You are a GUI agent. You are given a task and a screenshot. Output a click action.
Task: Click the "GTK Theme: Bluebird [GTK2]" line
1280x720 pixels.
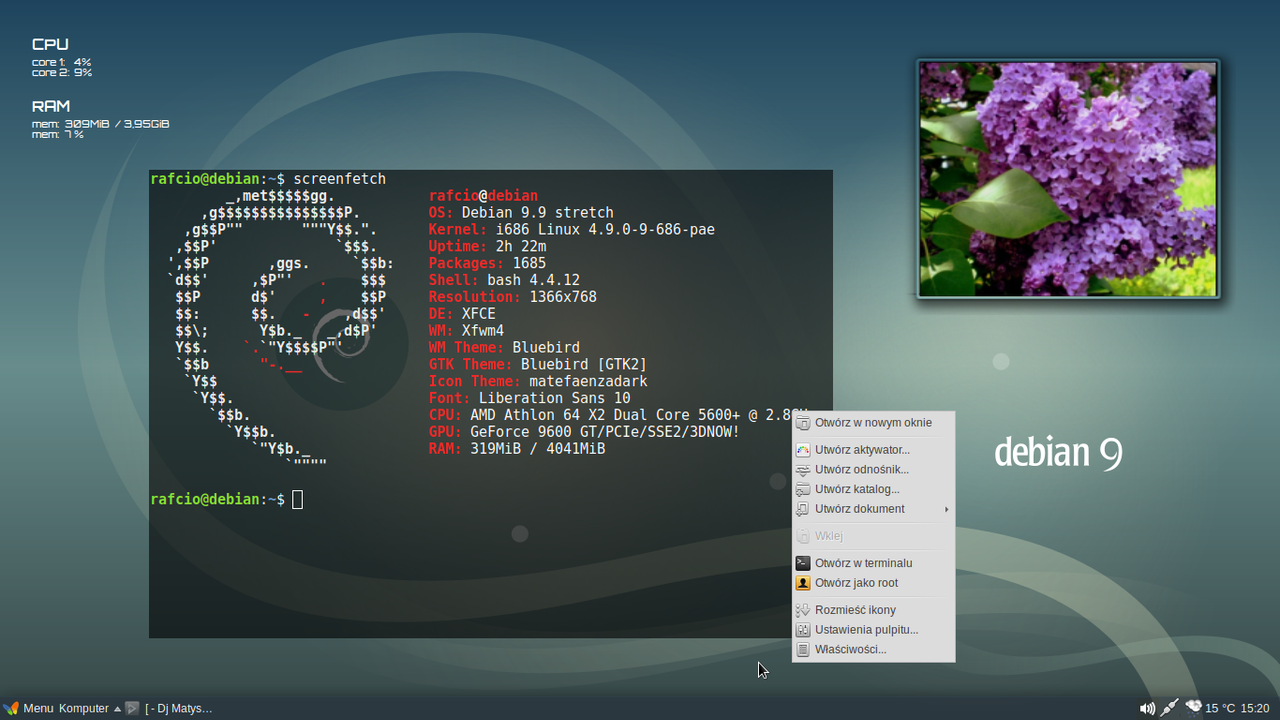coord(538,365)
